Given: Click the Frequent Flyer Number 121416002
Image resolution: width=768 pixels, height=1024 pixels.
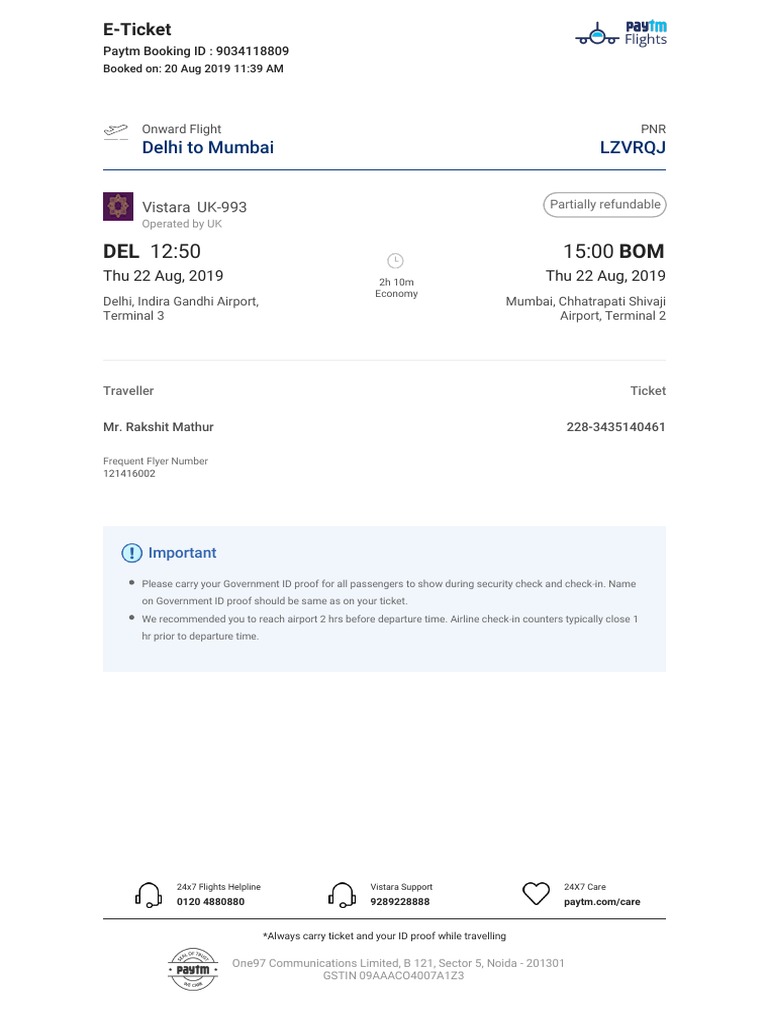Looking at the screenshot, I should click(x=129, y=474).
